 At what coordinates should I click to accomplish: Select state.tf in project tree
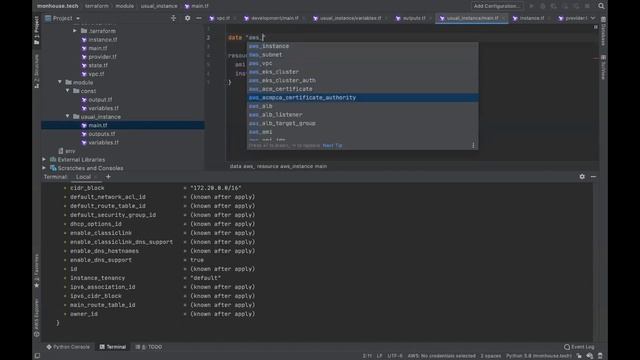[x=98, y=65]
